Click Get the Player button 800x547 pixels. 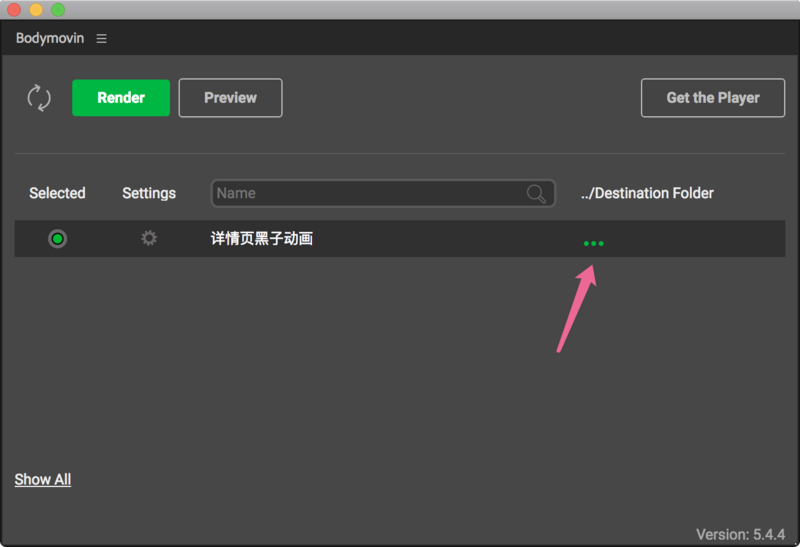tap(713, 98)
